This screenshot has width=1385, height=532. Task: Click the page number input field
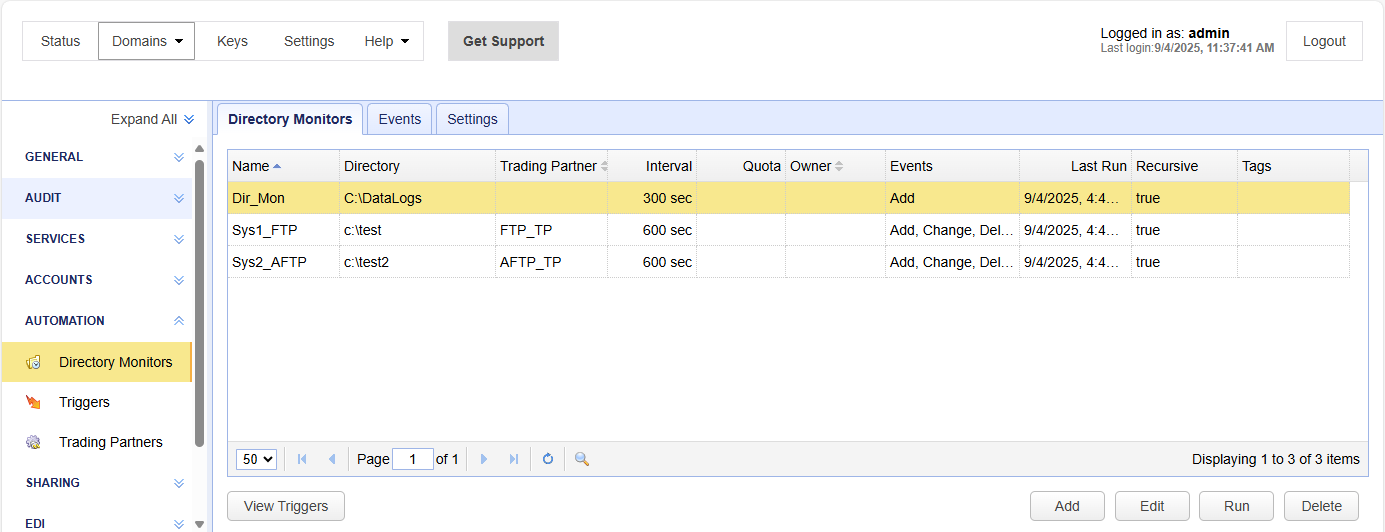pyautogui.click(x=412, y=459)
